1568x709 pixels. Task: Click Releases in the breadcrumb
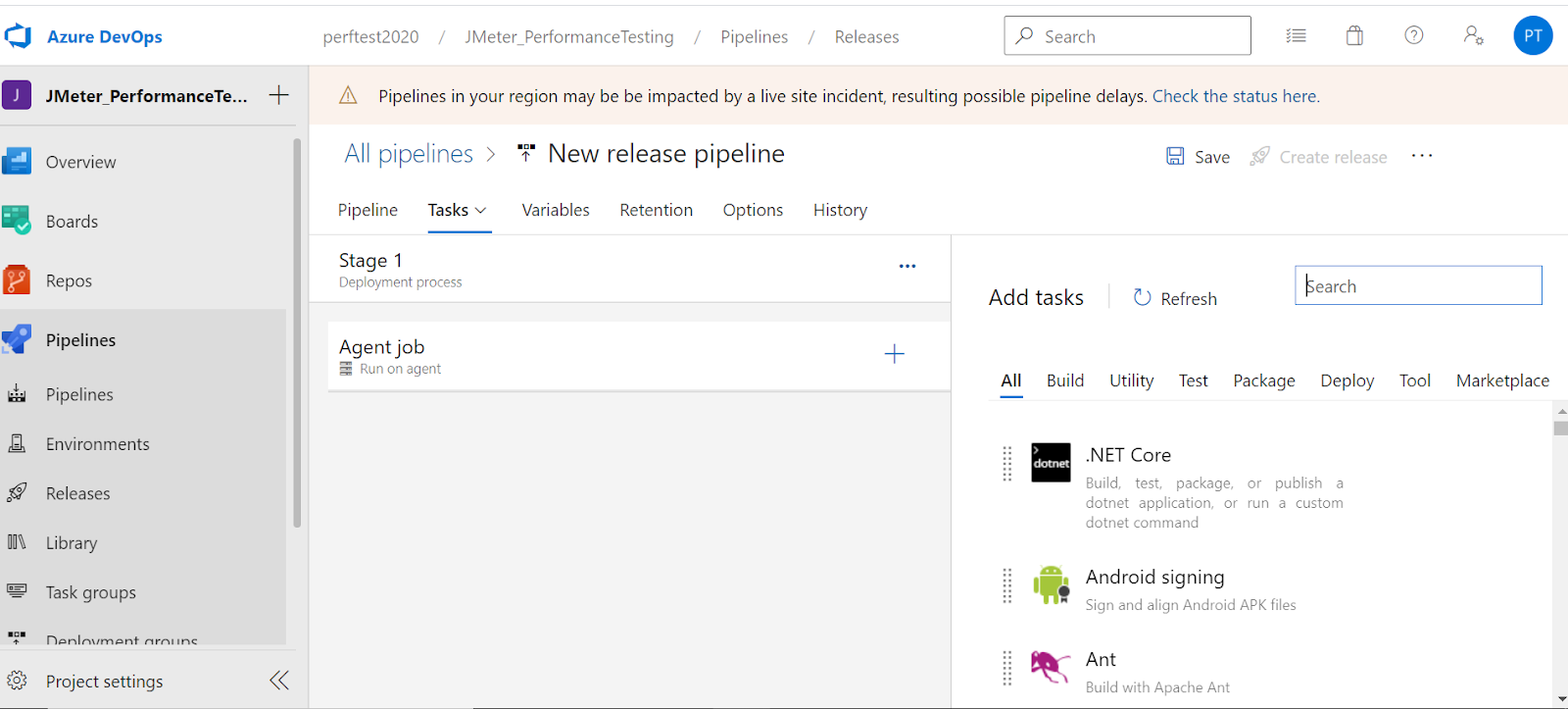pos(866,36)
